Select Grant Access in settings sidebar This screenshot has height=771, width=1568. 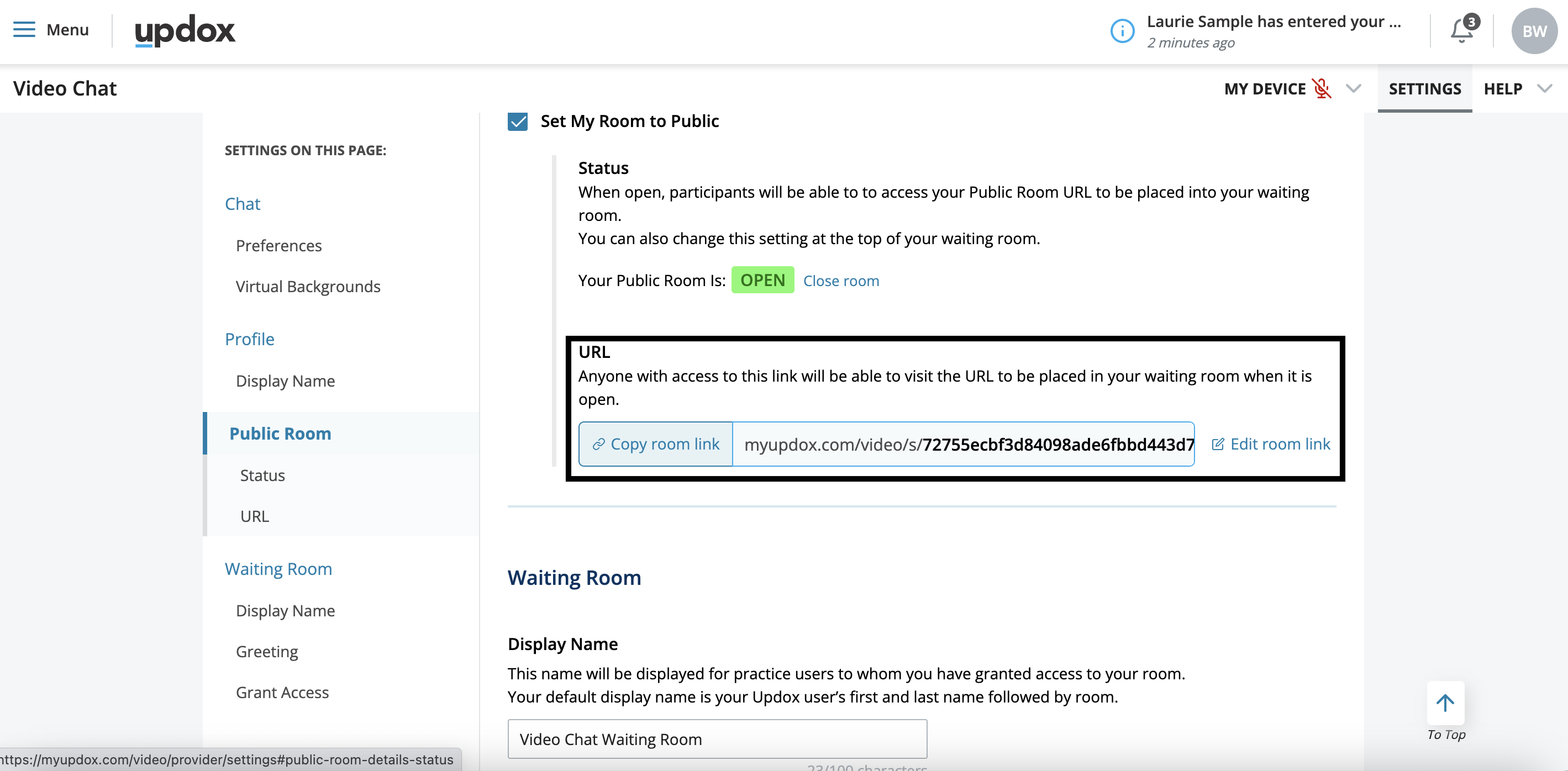(x=282, y=692)
